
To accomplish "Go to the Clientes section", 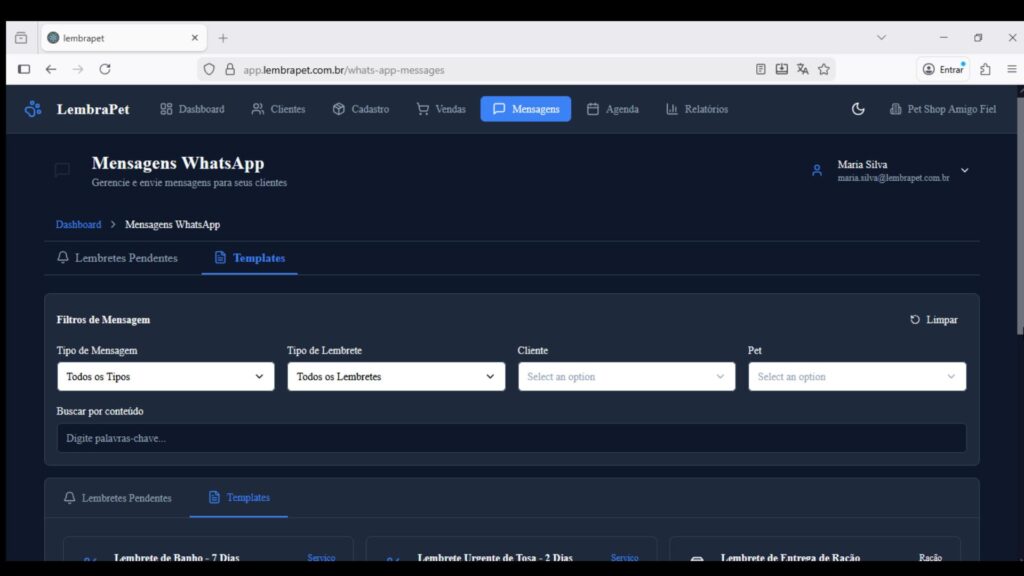I will (278, 109).
